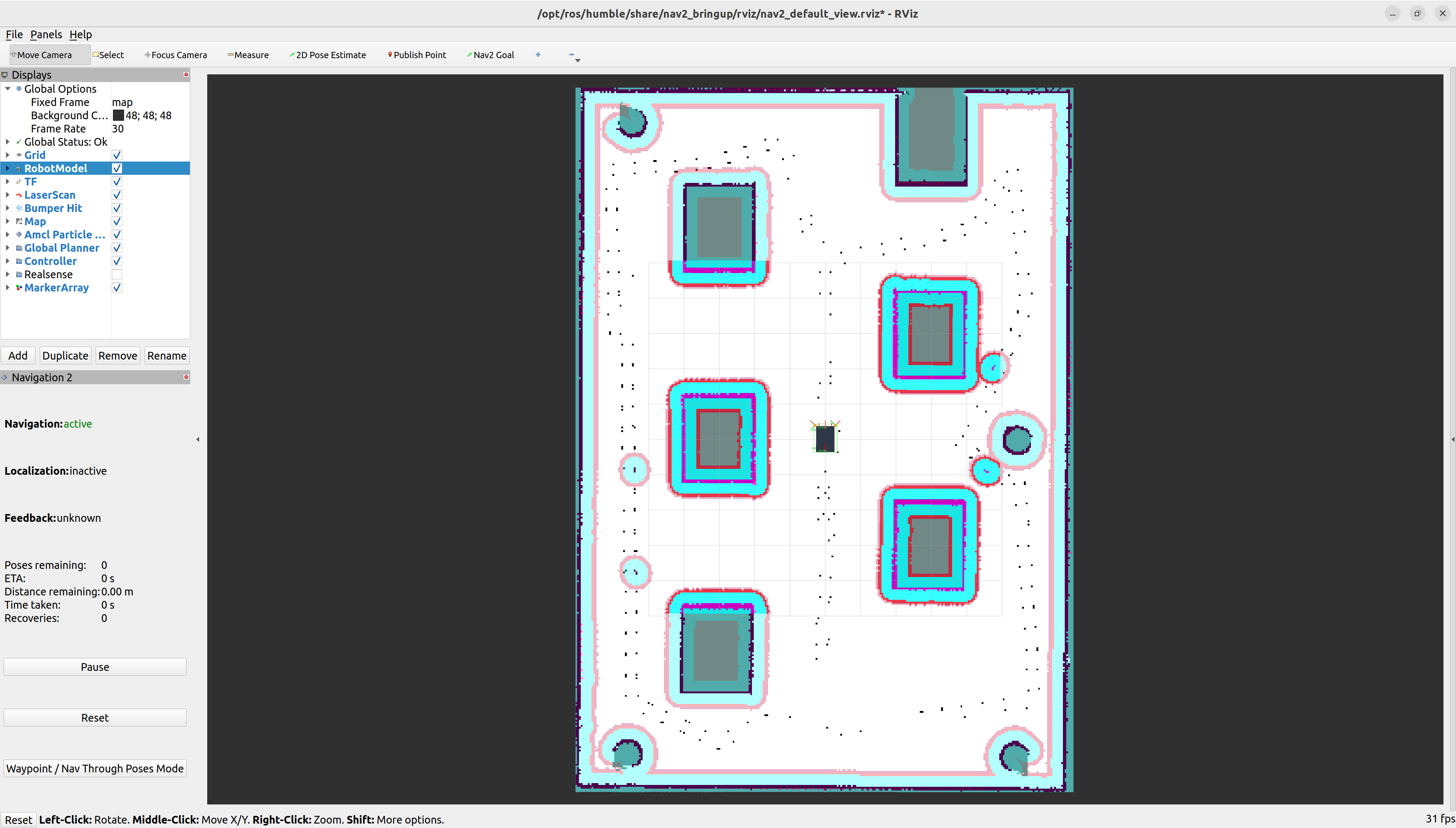Expand the Global Planner tree item

pos(7,248)
